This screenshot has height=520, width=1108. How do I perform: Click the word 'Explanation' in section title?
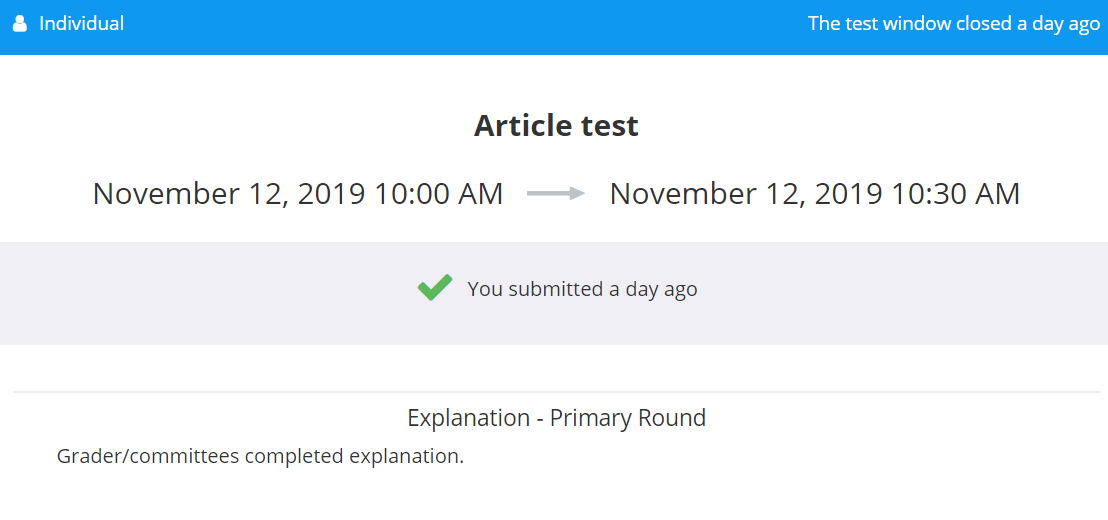[468, 418]
